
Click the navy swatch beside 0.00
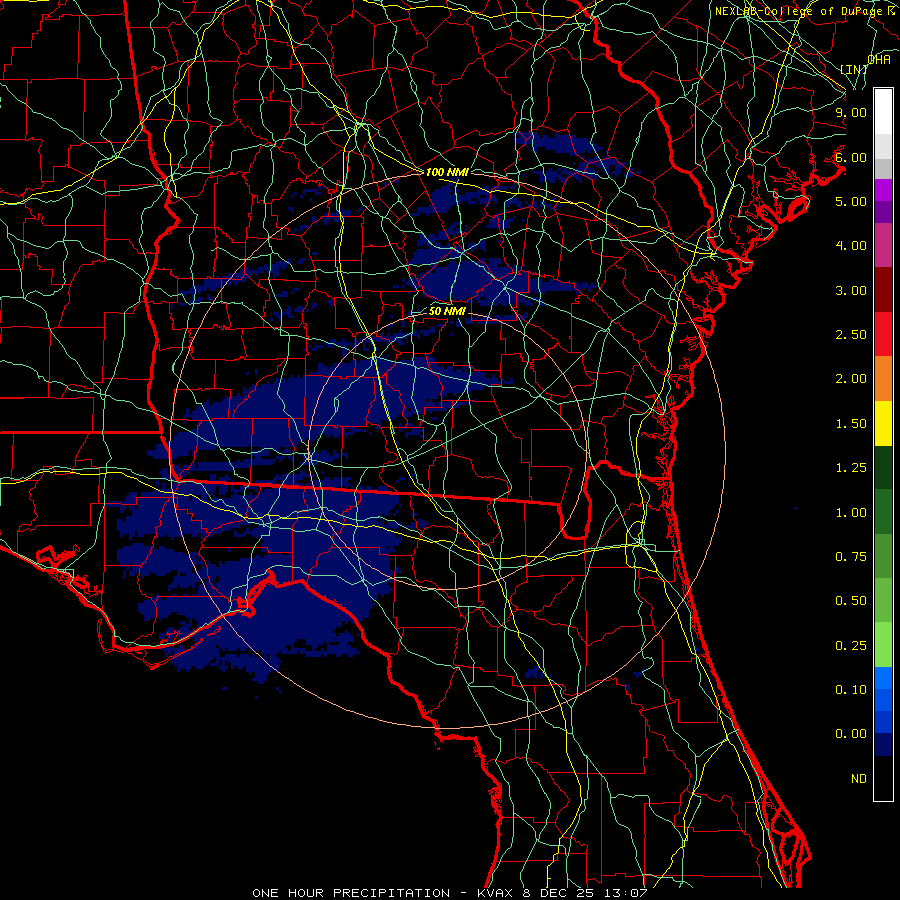[x=883, y=744]
